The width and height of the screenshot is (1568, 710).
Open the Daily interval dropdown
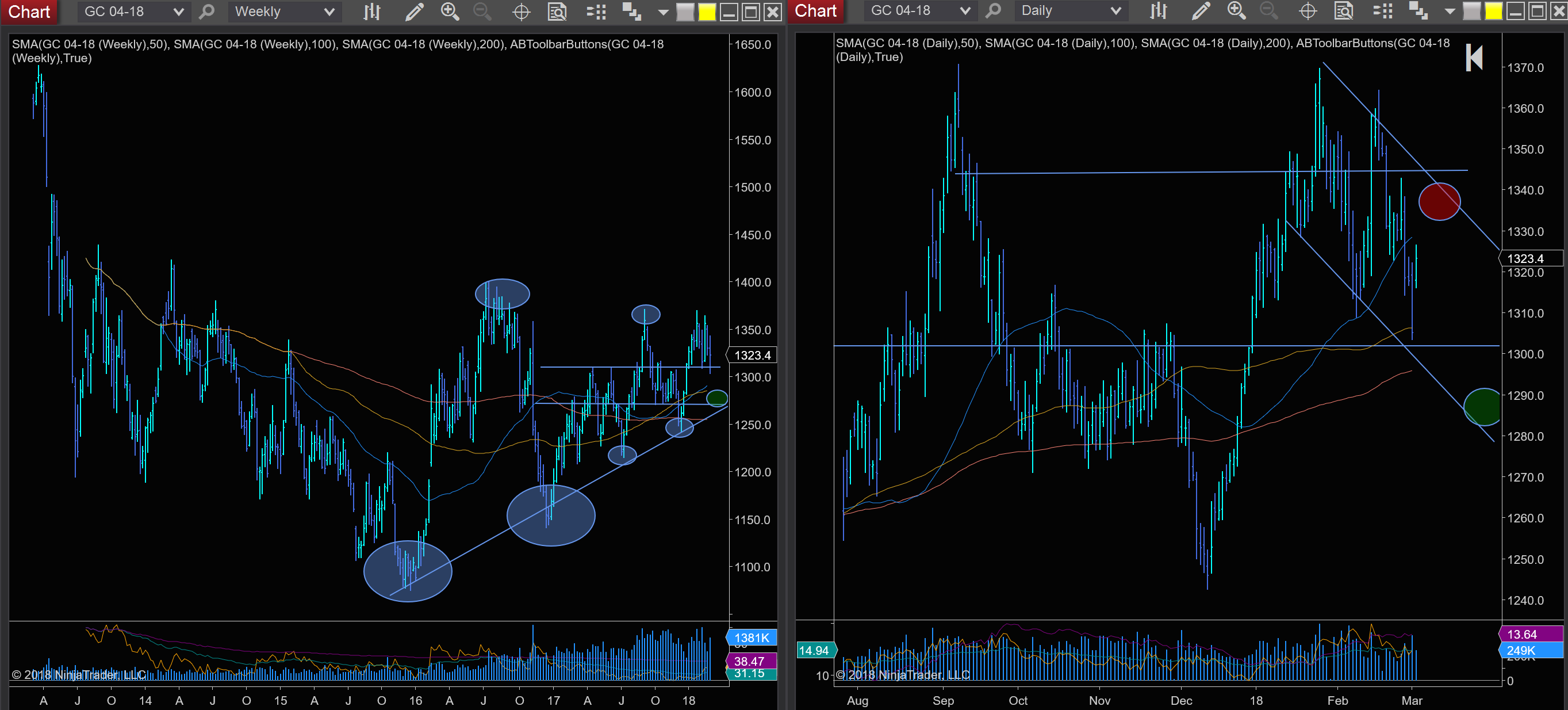click(x=1071, y=10)
